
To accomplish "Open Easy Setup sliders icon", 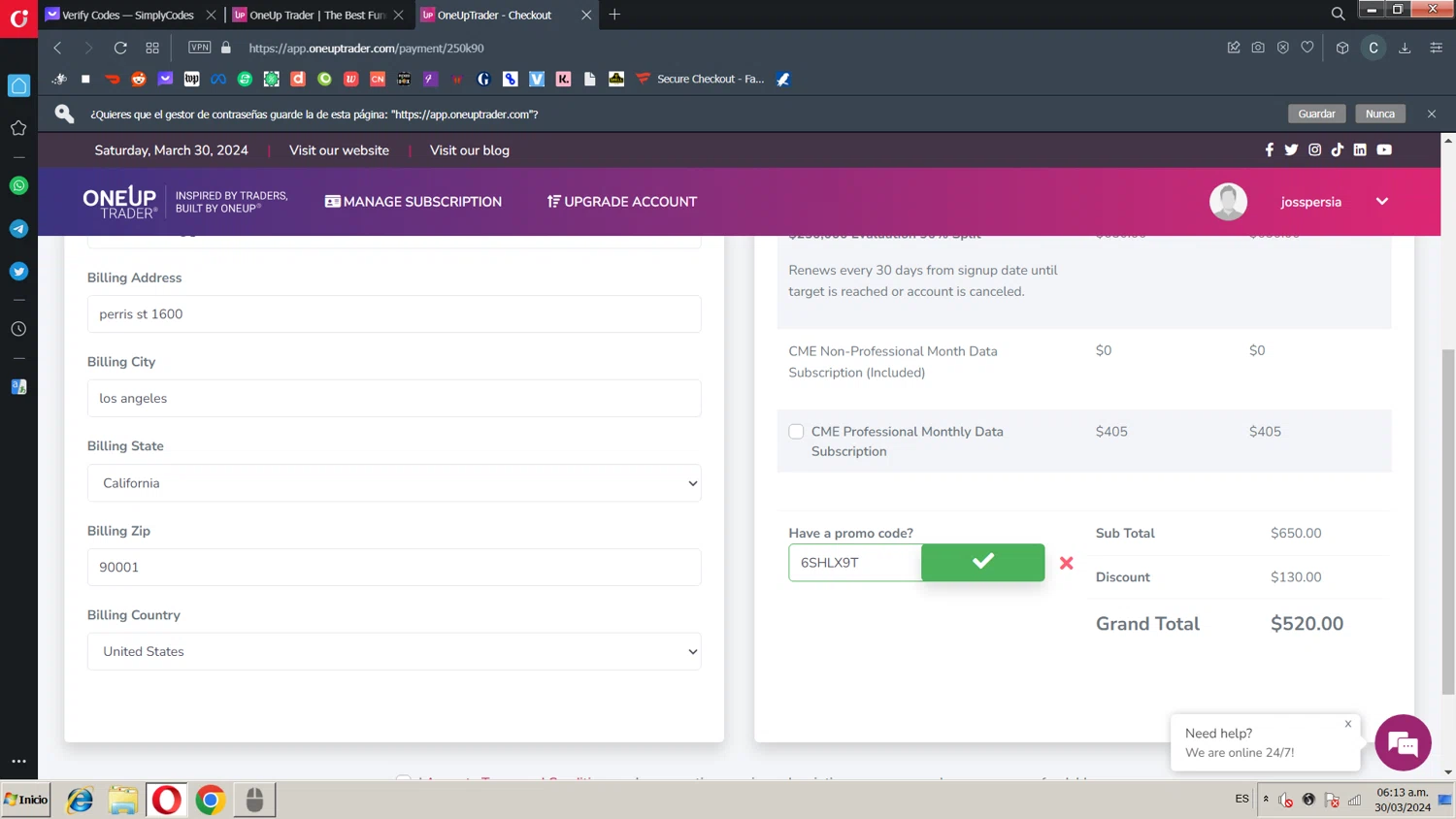I will [1436, 48].
